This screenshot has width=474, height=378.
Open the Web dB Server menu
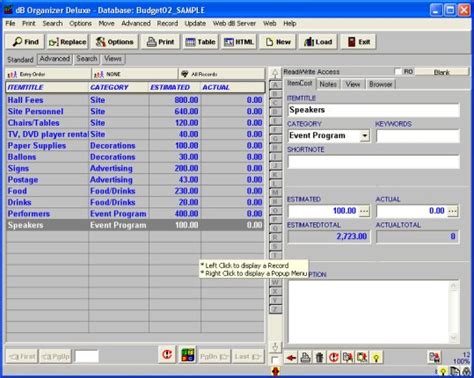coord(234,23)
